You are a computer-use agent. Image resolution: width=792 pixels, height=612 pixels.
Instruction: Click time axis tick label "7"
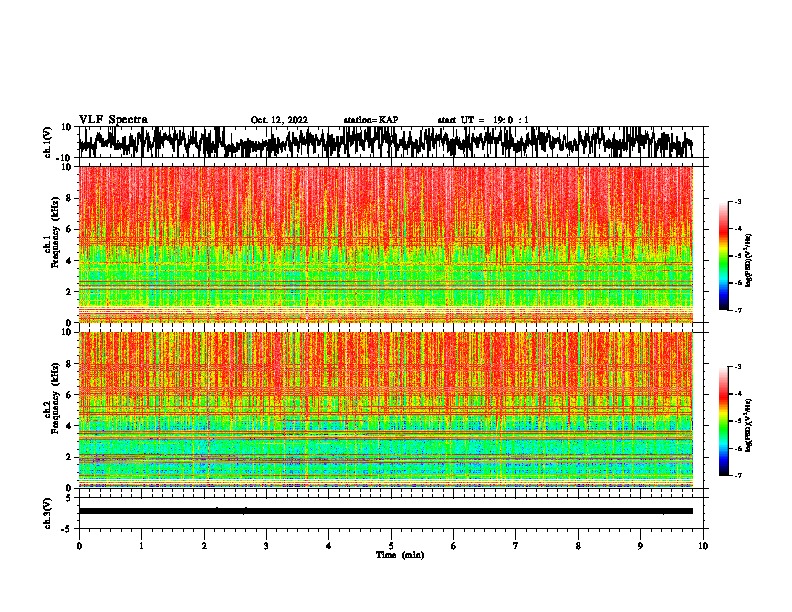point(516,546)
